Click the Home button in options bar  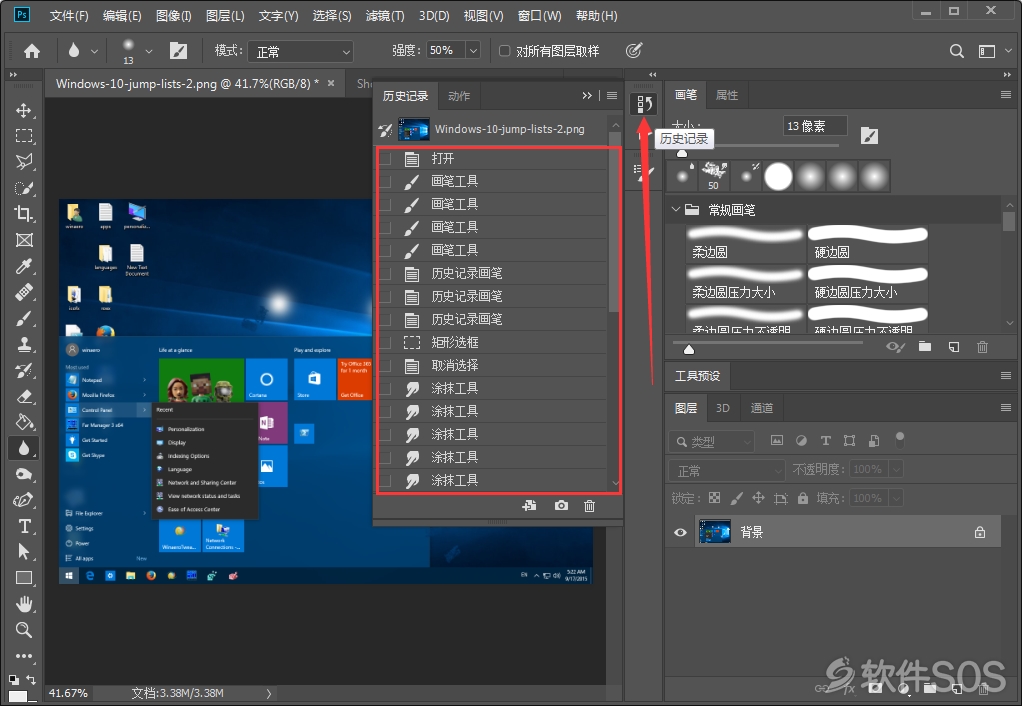[31, 51]
